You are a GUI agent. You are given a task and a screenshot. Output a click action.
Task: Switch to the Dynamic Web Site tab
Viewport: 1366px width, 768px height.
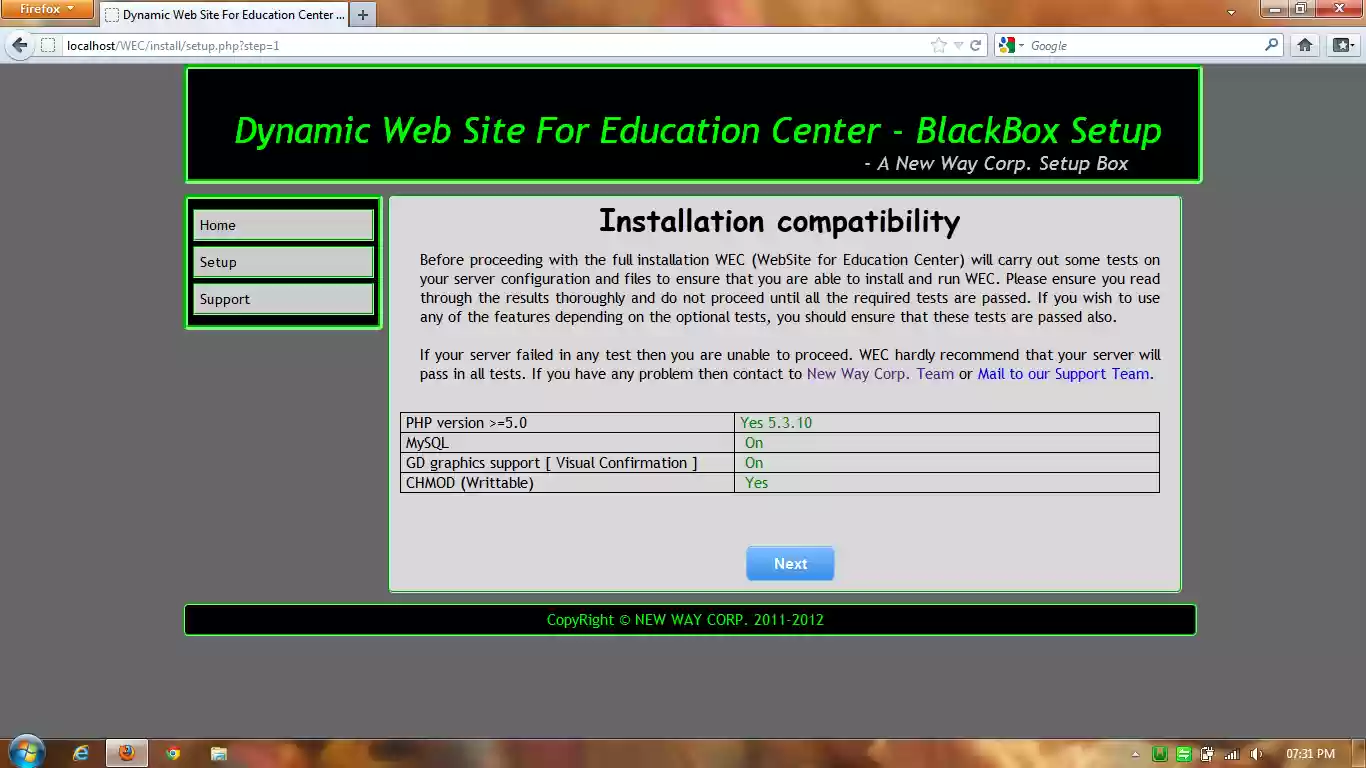(224, 15)
